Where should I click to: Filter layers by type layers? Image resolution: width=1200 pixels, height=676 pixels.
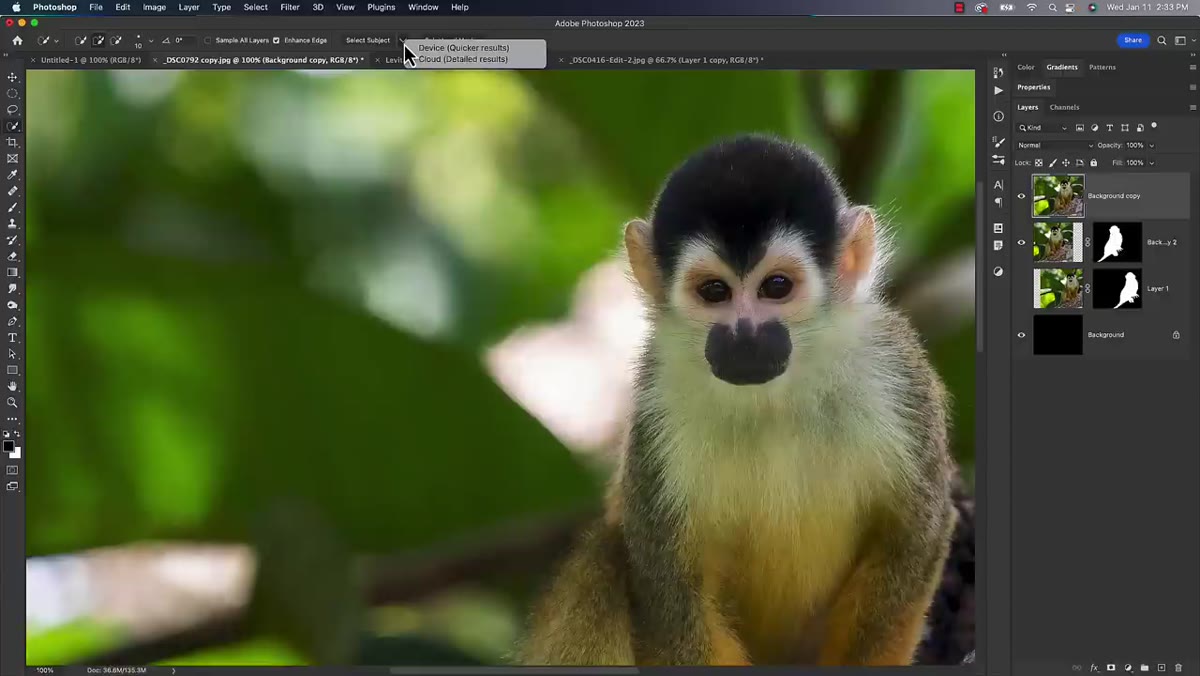1110,128
